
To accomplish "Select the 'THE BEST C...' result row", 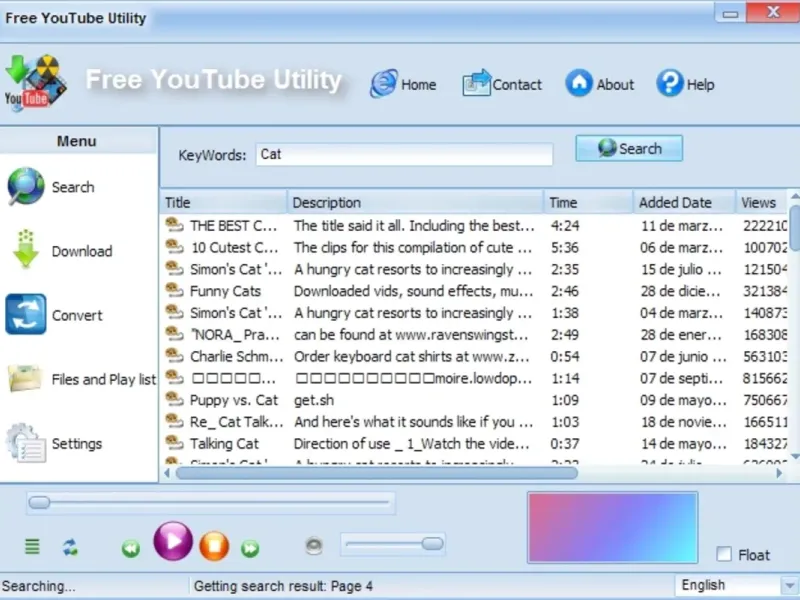I will pos(476,226).
